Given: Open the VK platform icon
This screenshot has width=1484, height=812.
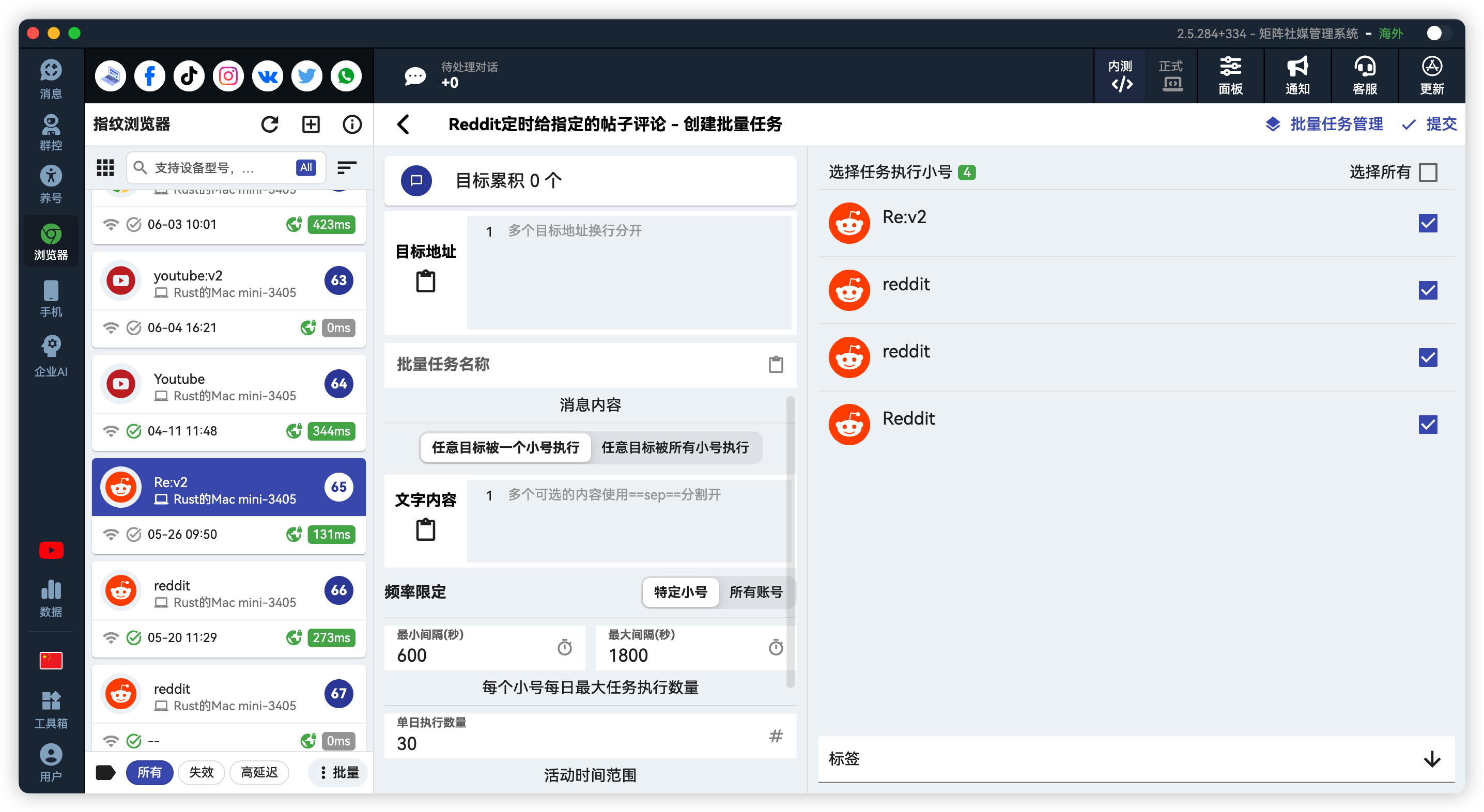Looking at the screenshot, I should pyautogui.click(x=267, y=76).
